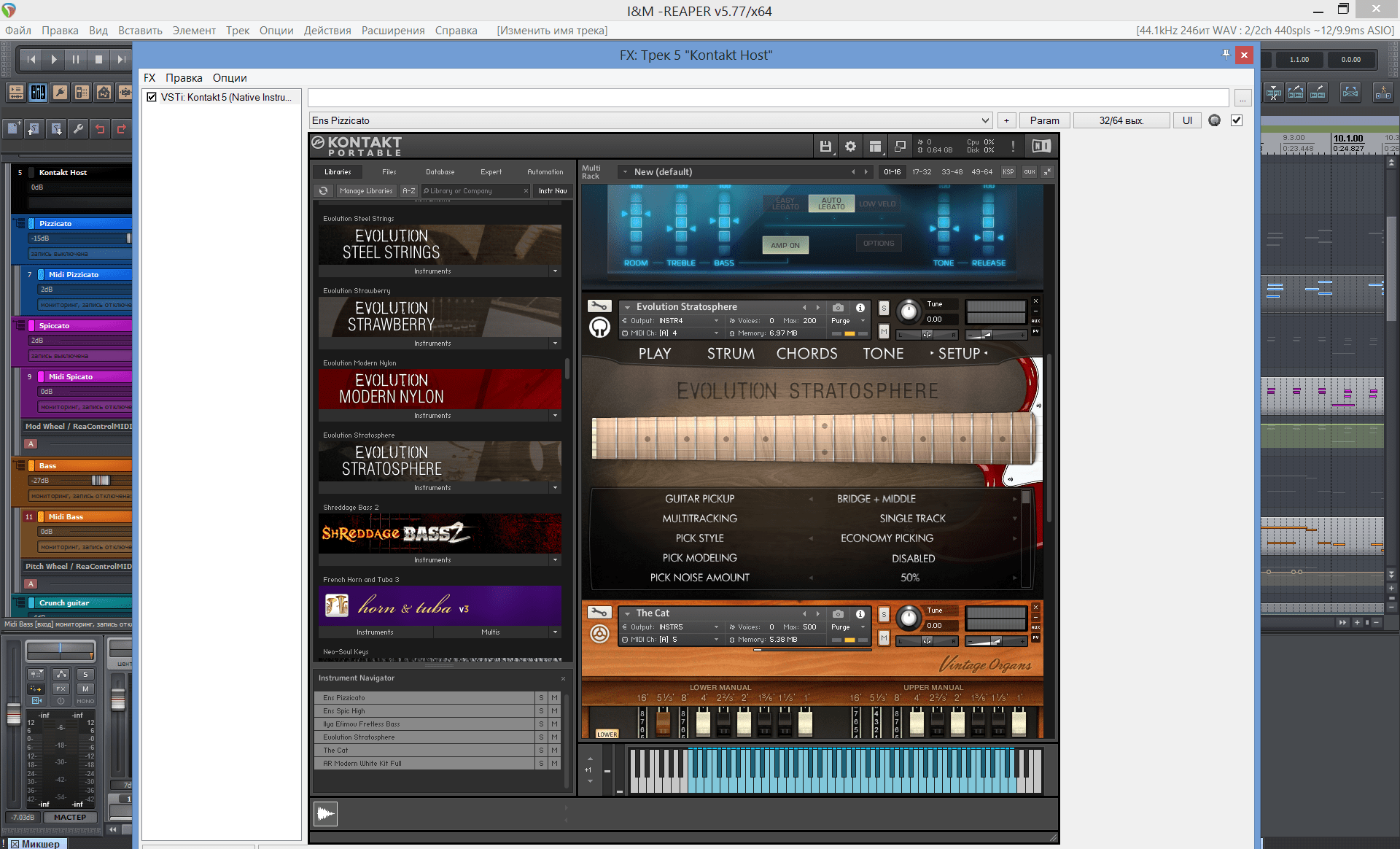Open Kontakt options gear icon
1400x849 pixels.
click(x=850, y=146)
